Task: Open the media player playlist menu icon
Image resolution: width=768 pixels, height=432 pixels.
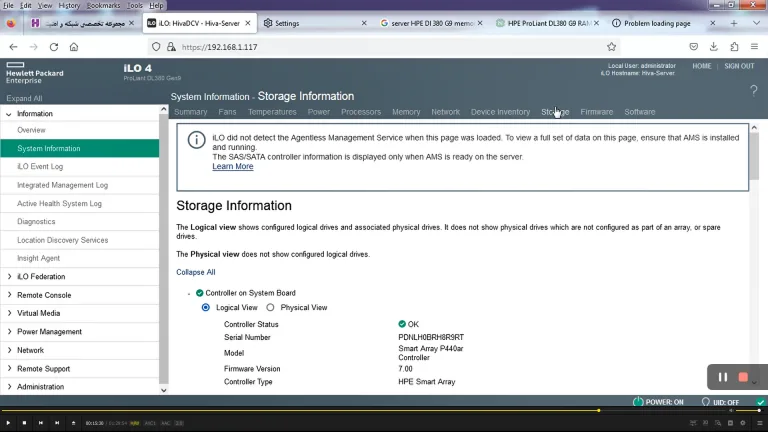Action: [x=760, y=423]
